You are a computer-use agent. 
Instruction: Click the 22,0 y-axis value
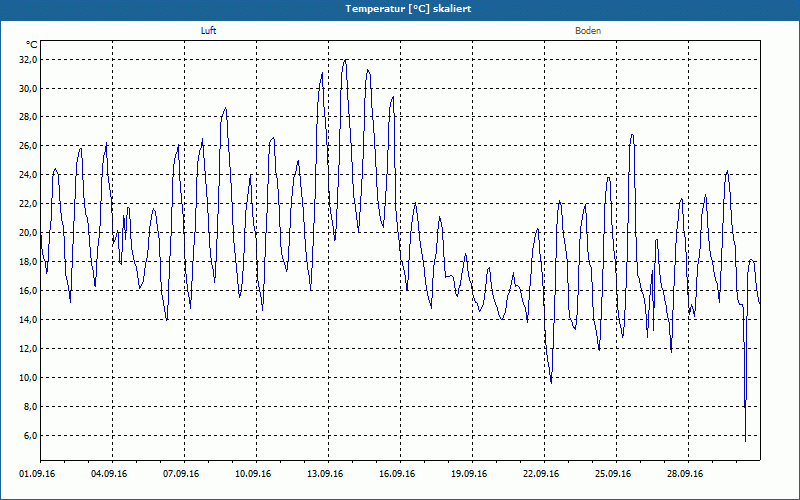coord(28,204)
